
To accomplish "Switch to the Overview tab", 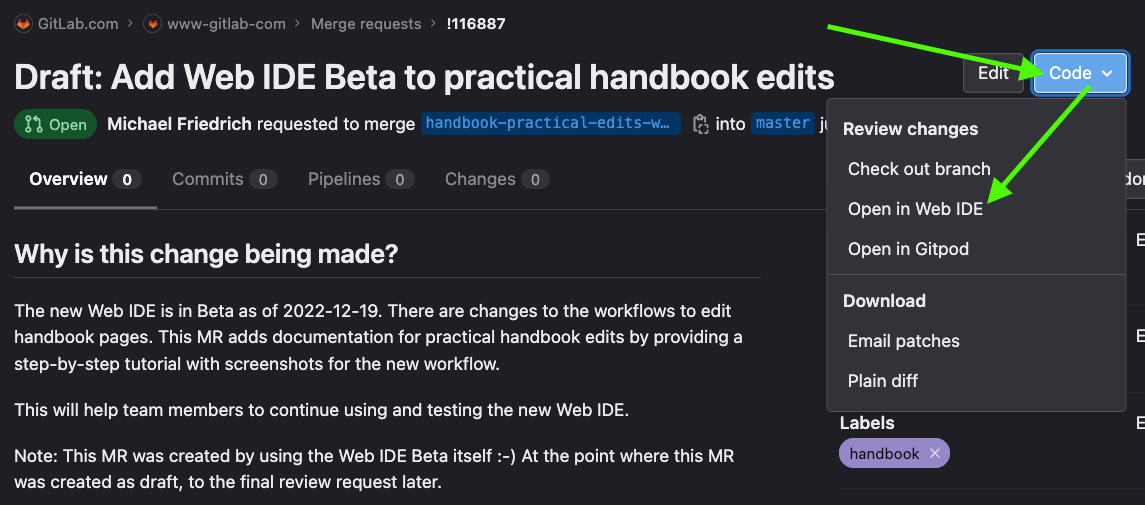I will coord(85,179).
